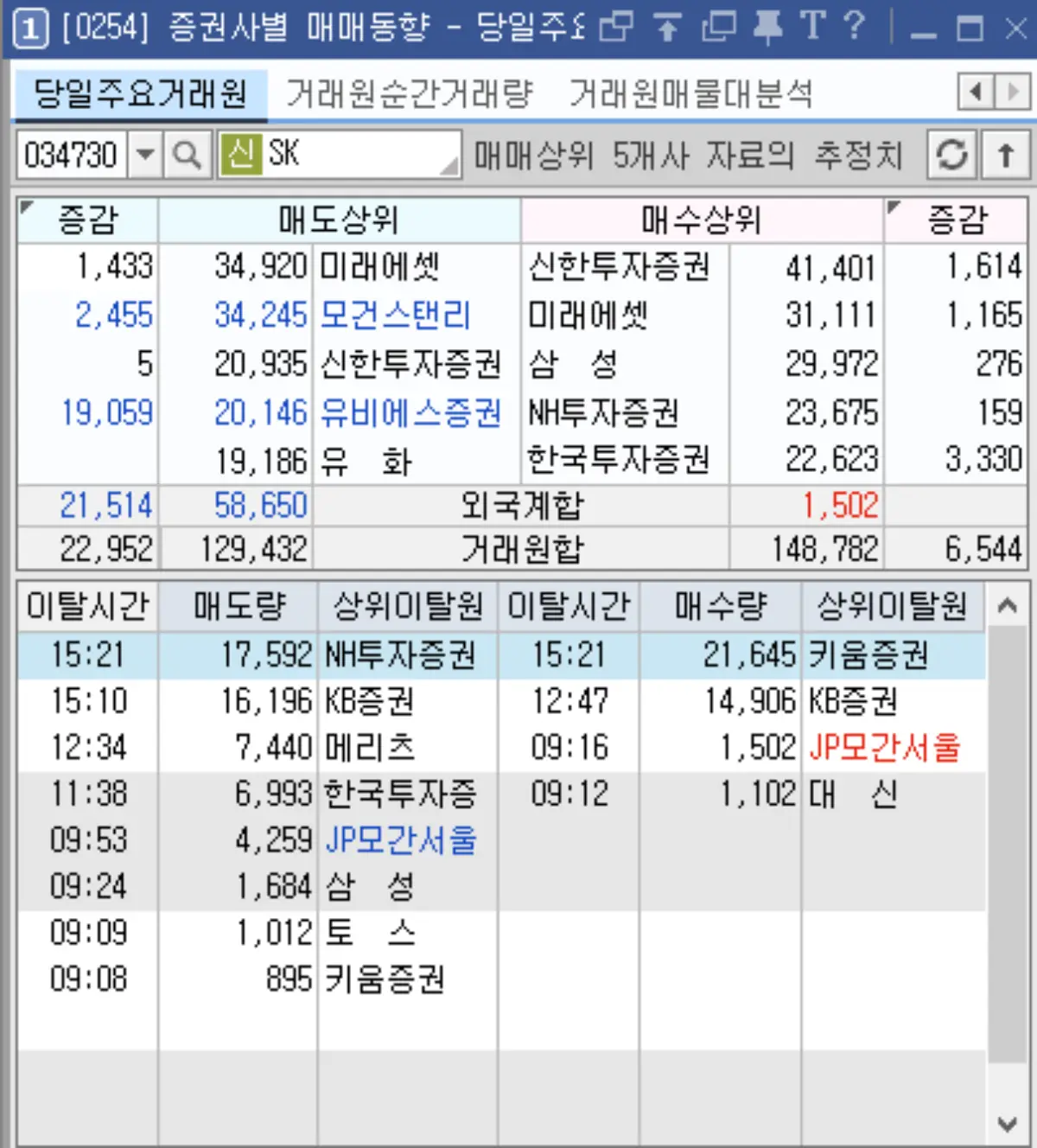Image resolution: width=1037 pixels, height=1148 pixels.
Task: Click the 거래원합 summary row label
Action: (x=522, y=549)
